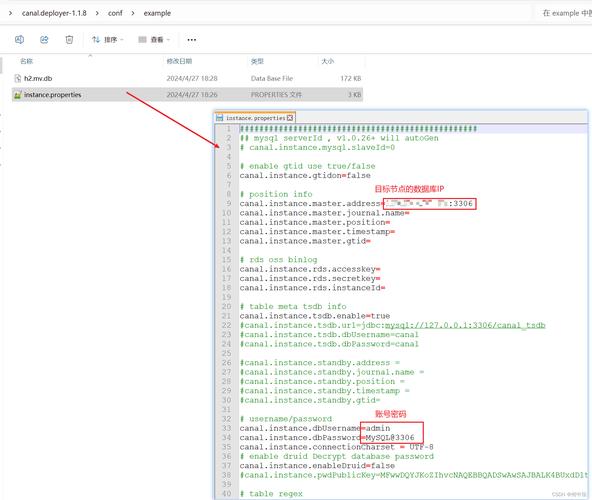Screen dimensions: 592x500
Task: Click the h2.mv.db file icon
Action: click(x=17, y=78)
